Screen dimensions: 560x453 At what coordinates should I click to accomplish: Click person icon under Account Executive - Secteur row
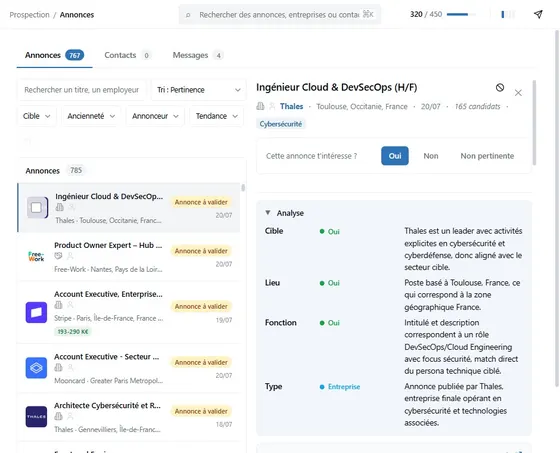(70, 367)
